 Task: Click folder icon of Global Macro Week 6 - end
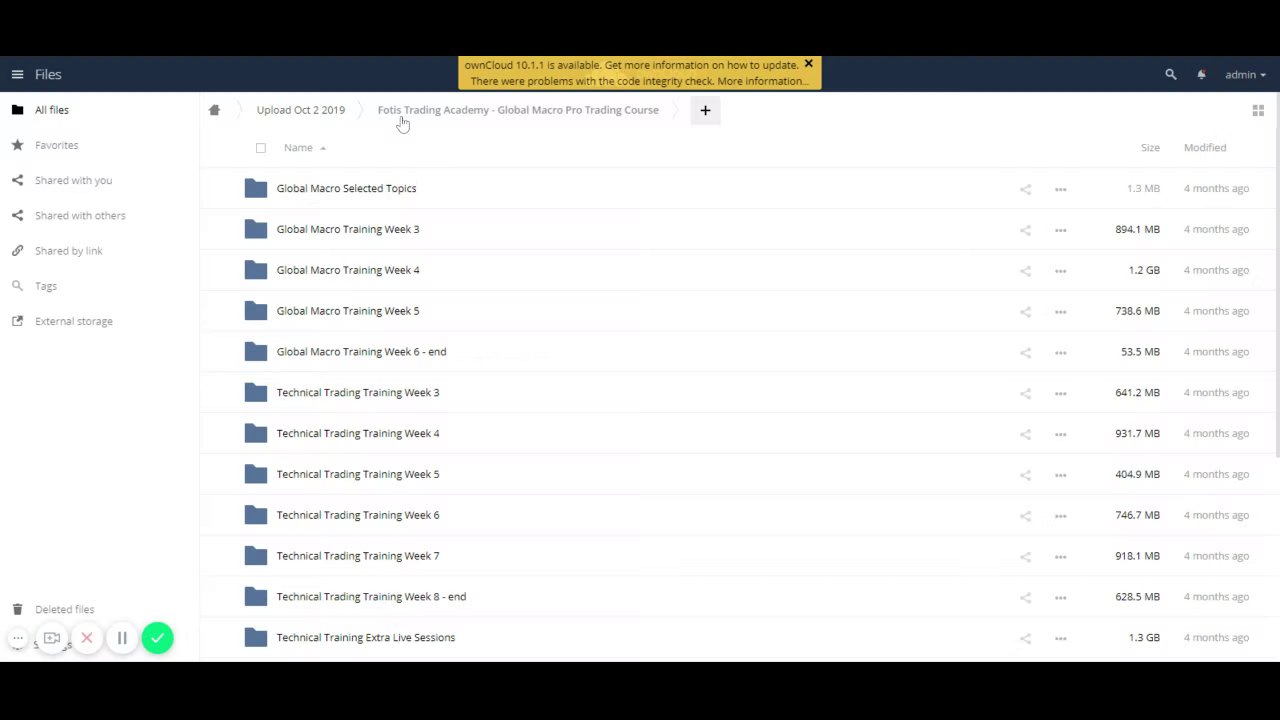tap(256, 352)
